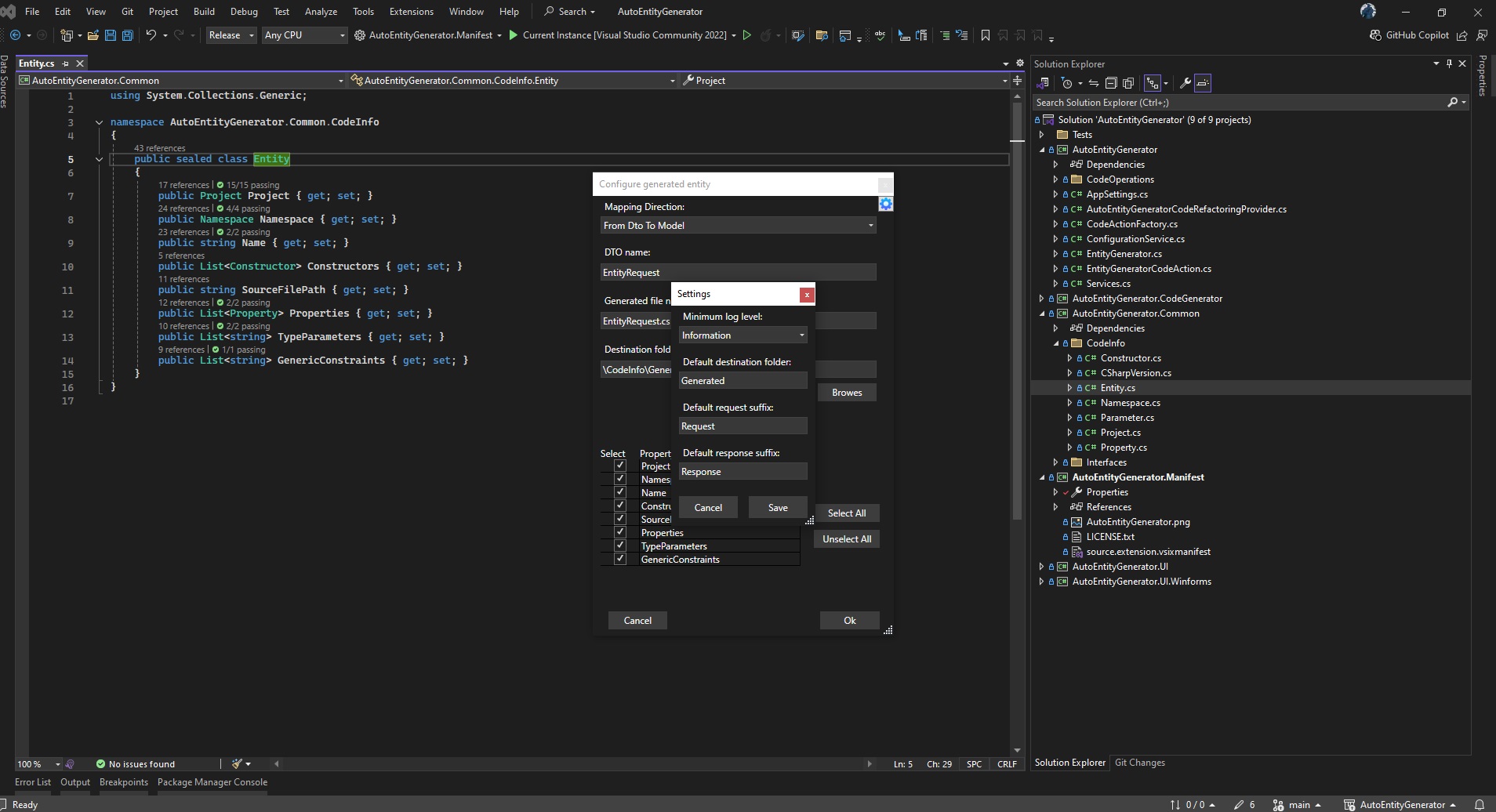This screenshot has width=1496, height=812.
Task: Click the Select All button
Action: [x=847, y=513]
